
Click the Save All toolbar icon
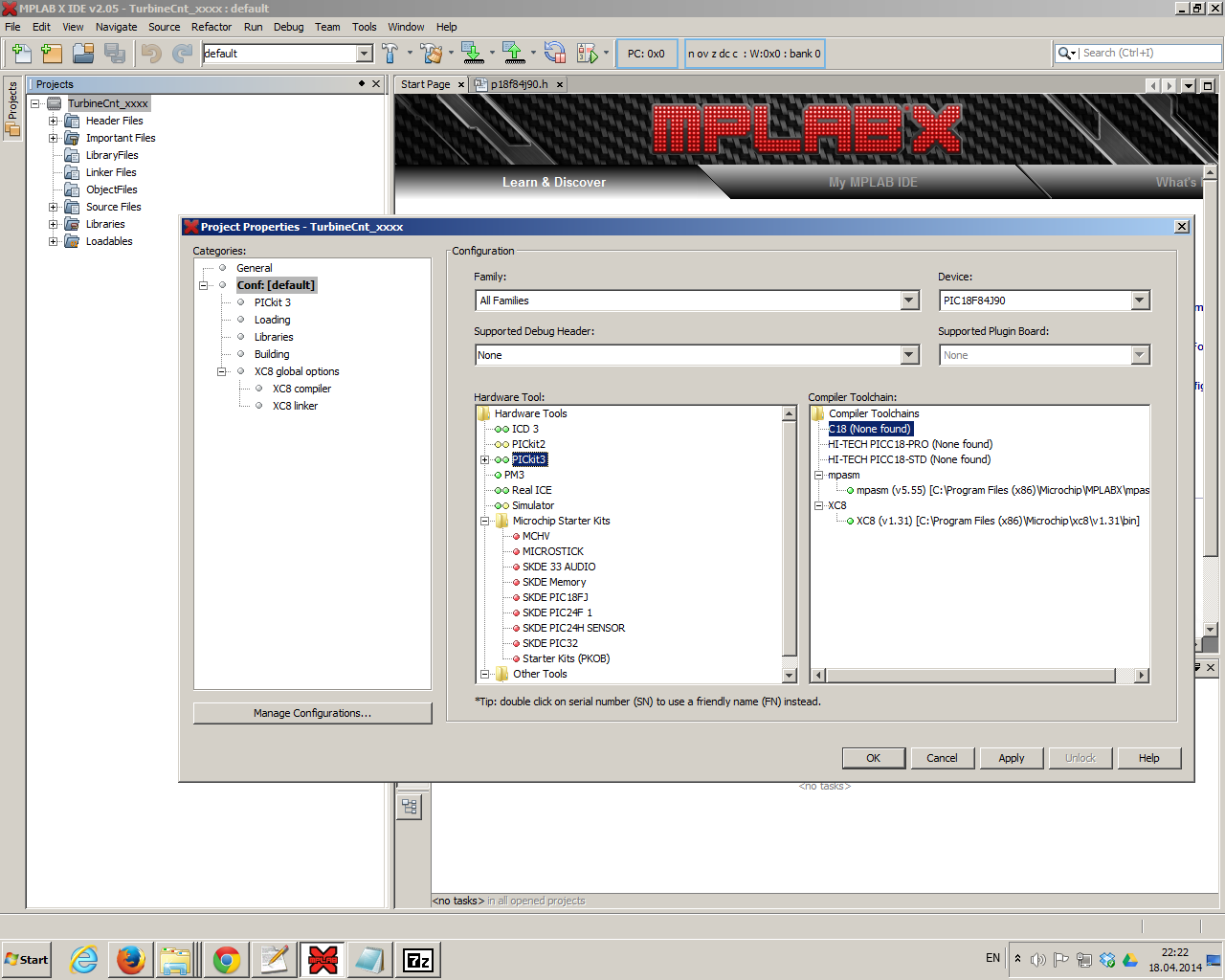[115, 54]
